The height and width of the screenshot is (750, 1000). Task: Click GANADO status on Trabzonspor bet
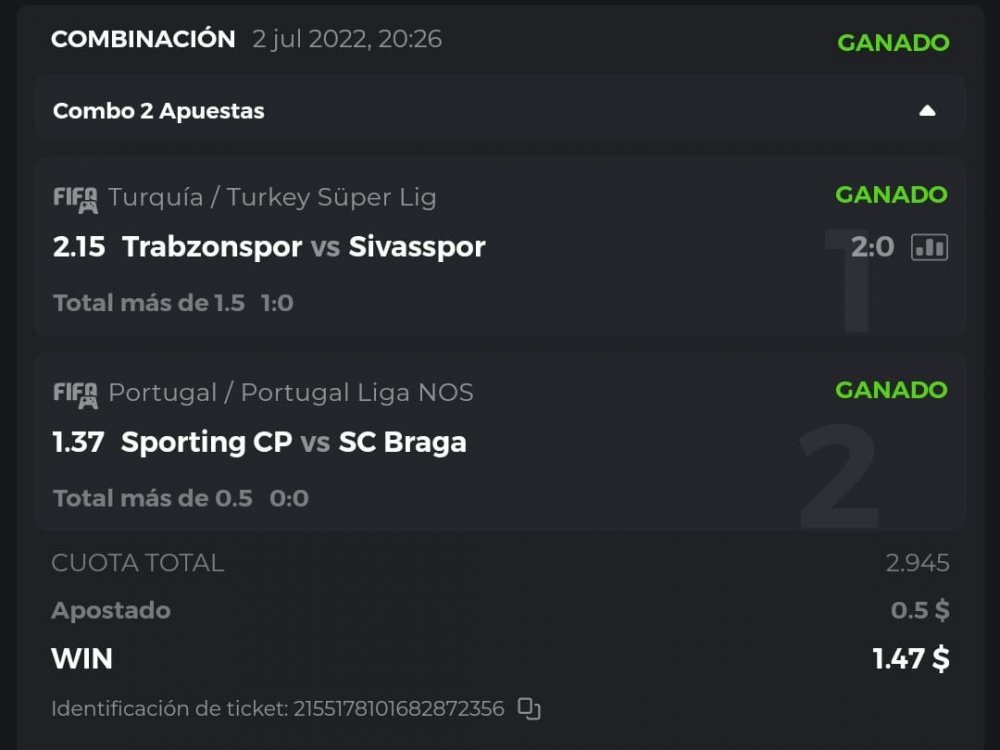click(x=891, y=195)
